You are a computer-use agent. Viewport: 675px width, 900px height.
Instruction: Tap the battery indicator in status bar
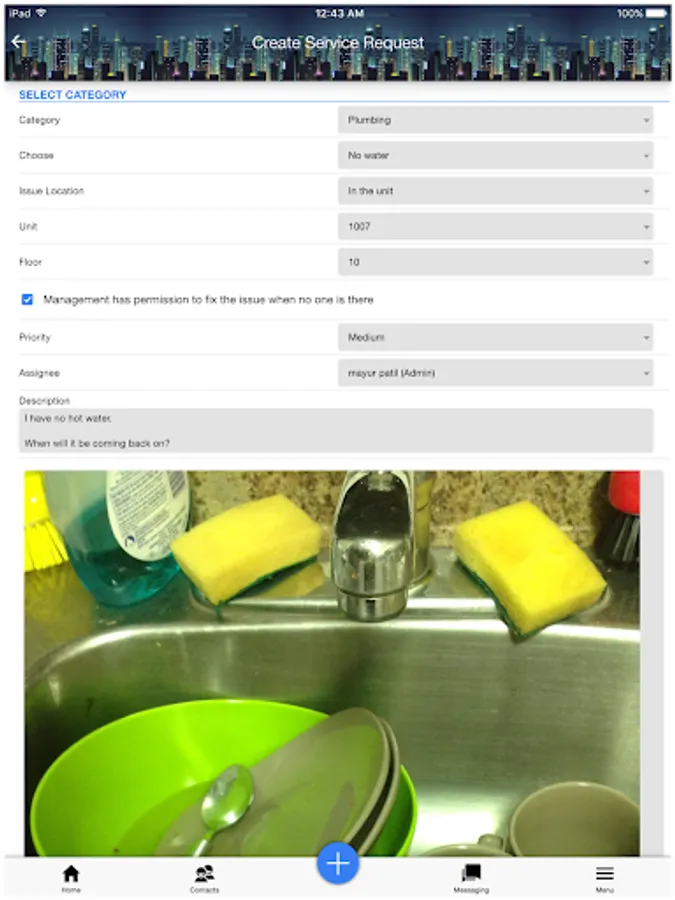coord(656,13)
